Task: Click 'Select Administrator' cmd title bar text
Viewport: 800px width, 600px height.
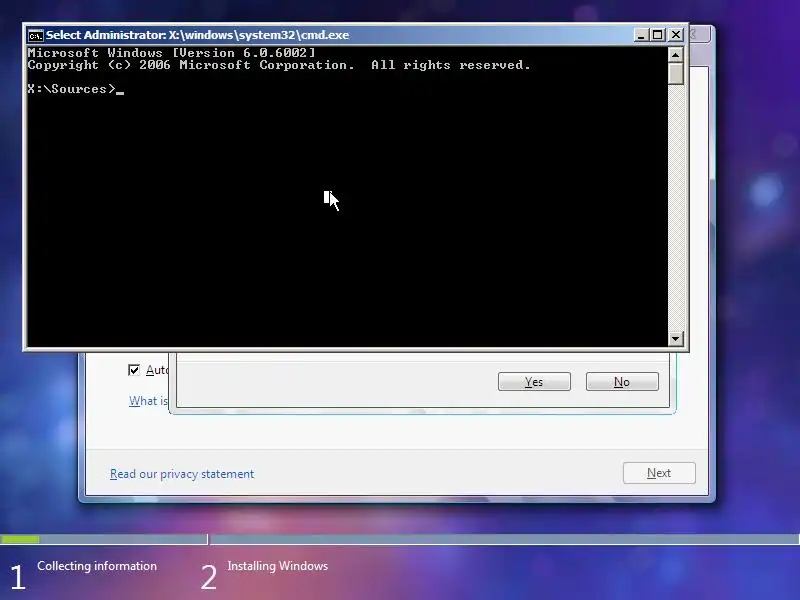Action: [197, 35]
